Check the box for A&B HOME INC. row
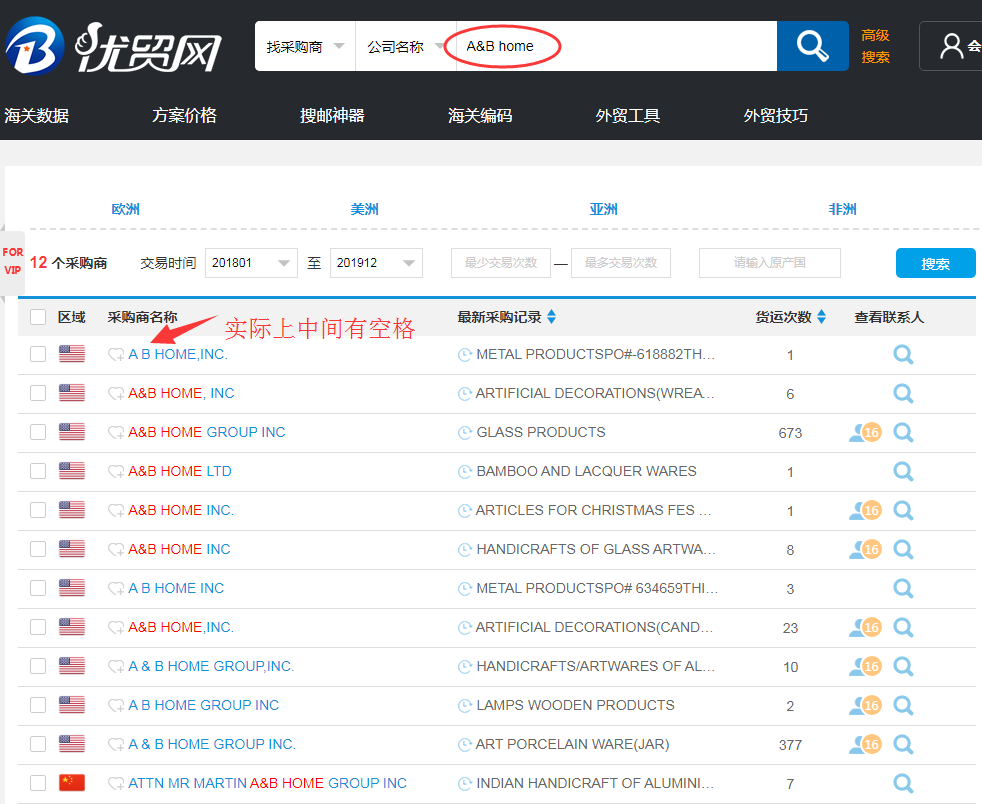The width and height of the screenshot is (982, 804). 38,510
